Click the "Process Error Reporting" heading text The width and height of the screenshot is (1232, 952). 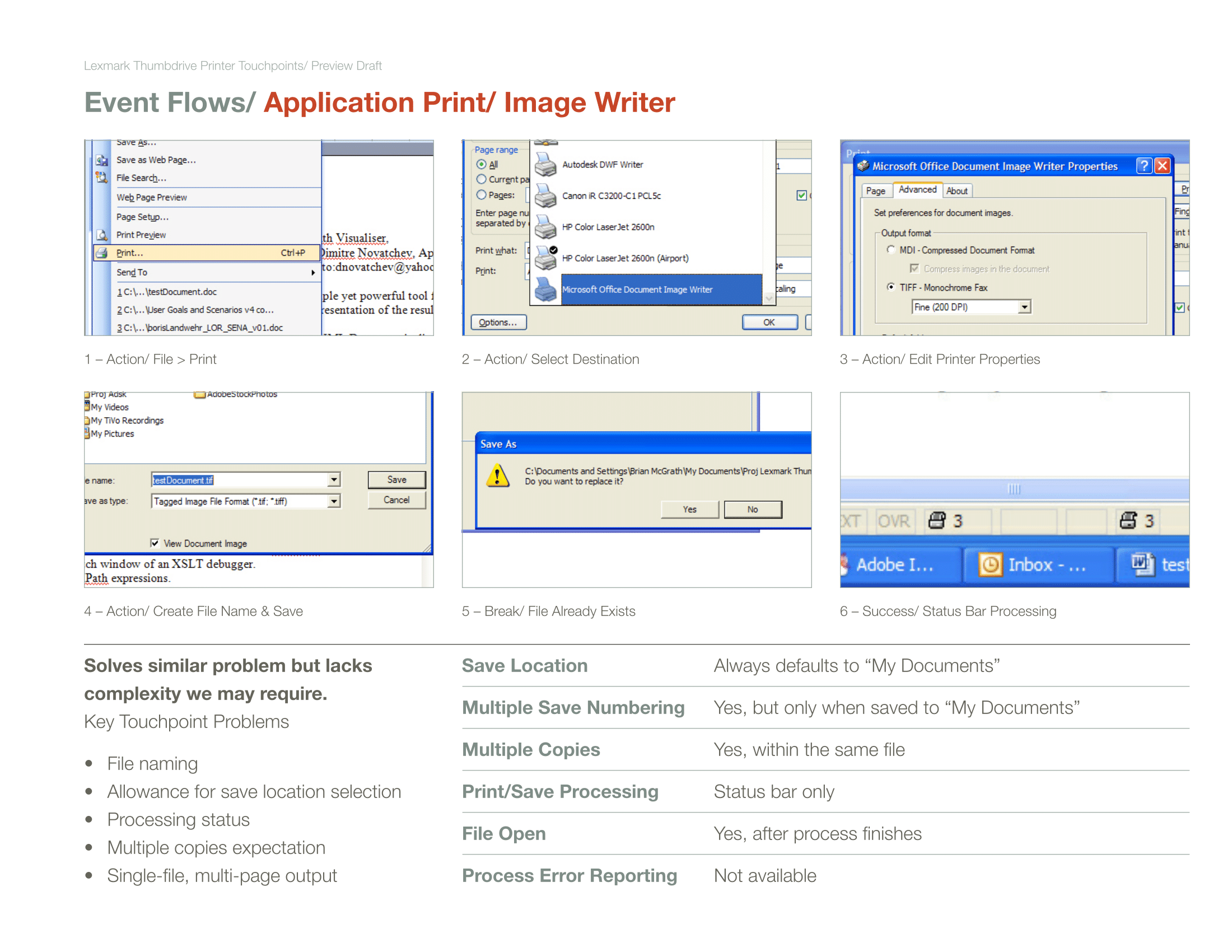coord(570,876)
